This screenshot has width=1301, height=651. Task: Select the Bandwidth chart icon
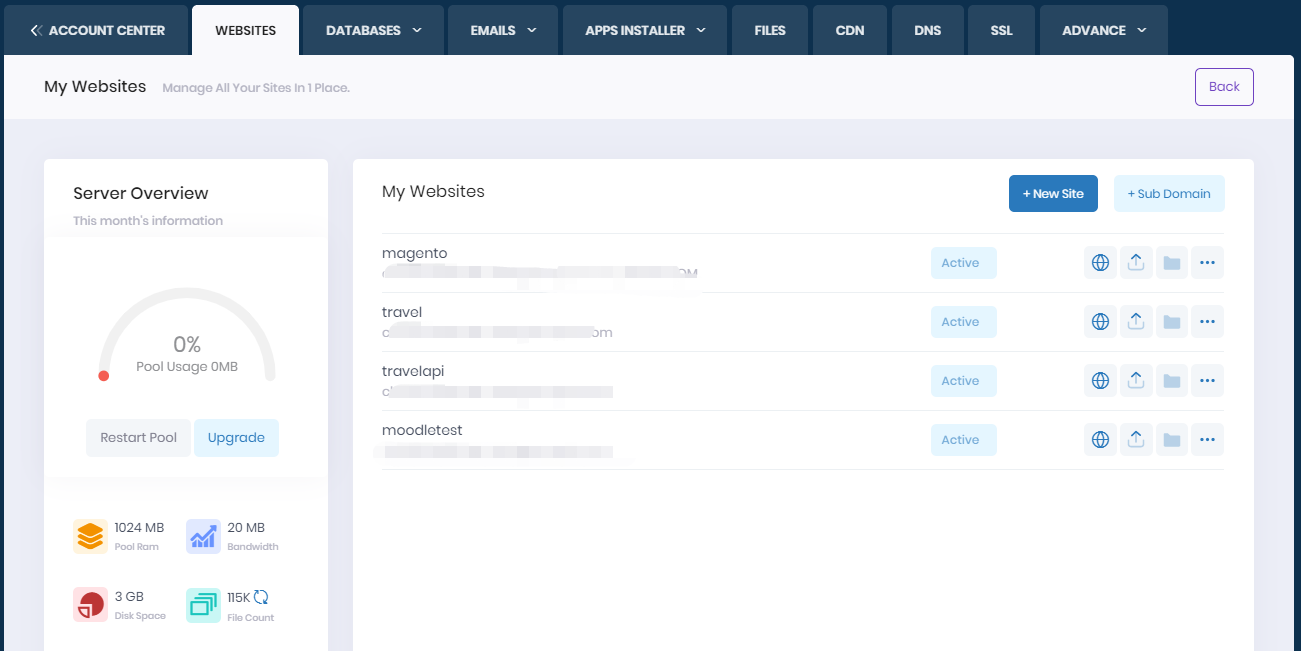pyautogui.click(x=203, y=535)
